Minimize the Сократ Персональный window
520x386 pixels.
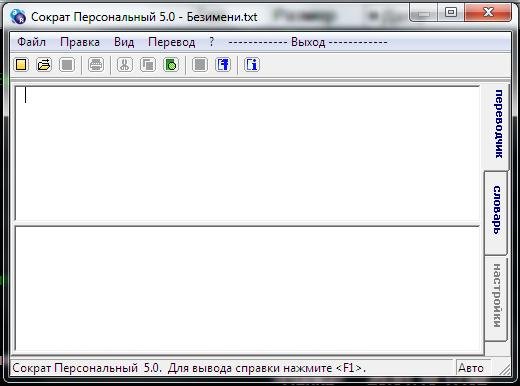[424, 13]
